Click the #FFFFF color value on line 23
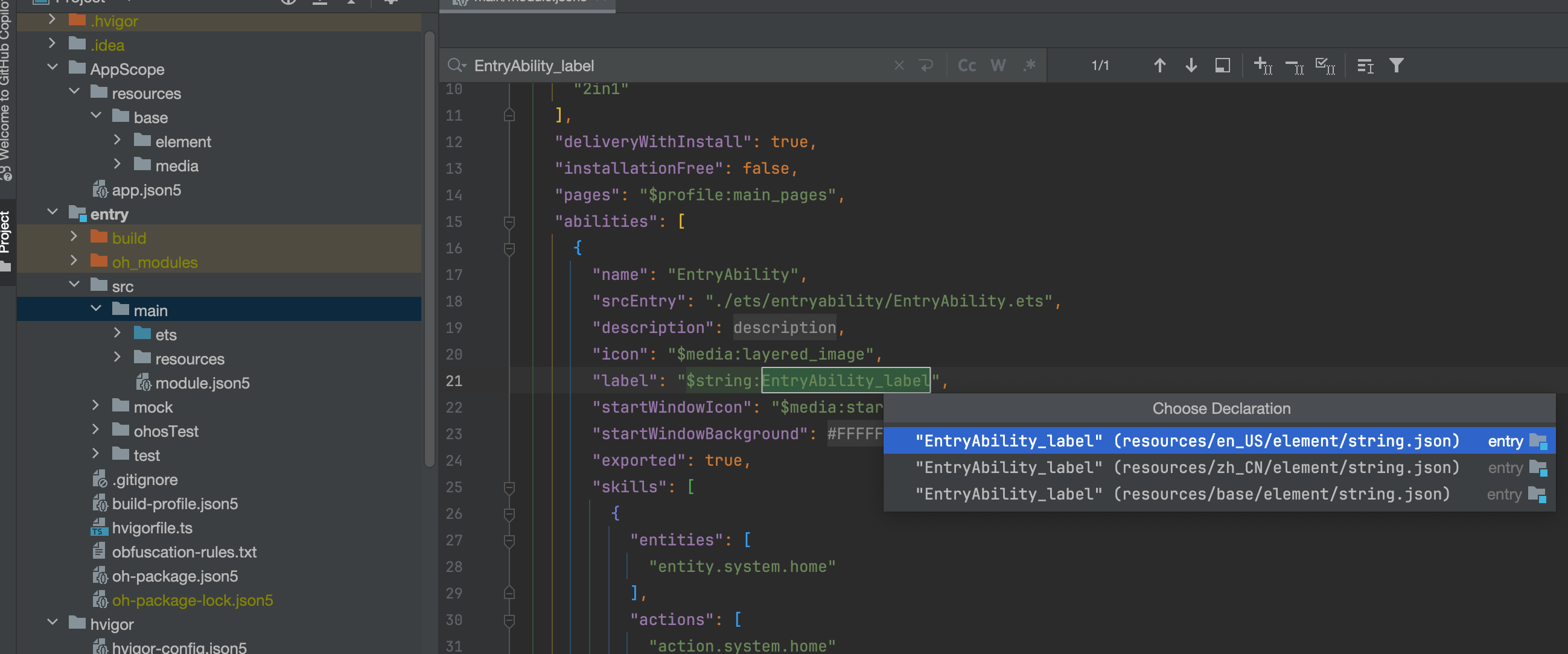 (855, 434)
